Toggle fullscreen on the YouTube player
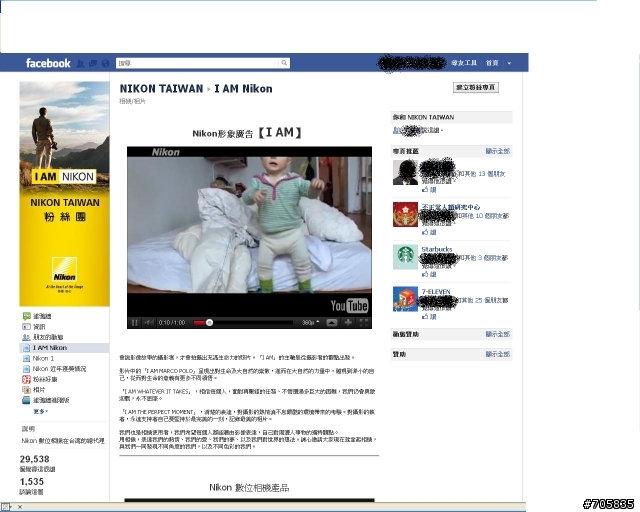 (364, 323)
